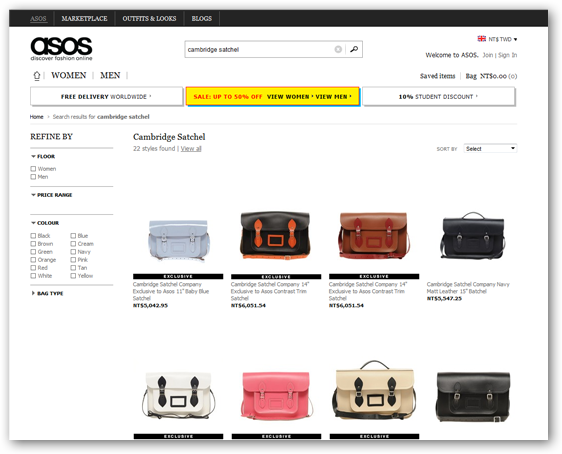Click inside the cambridge satchel search field
562x454 pixels.
[259, 49]
